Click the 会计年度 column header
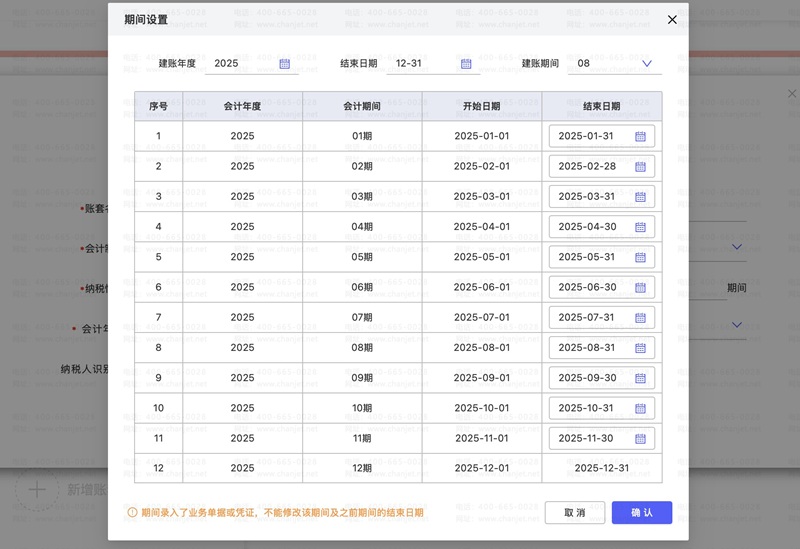 click(x=242, y=106)
